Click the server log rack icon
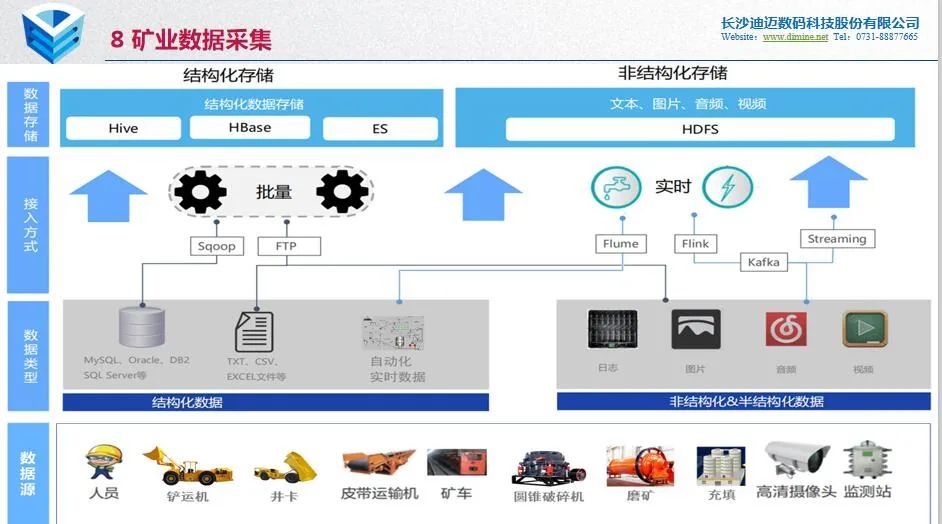Viewport: 942px width, 524px height. (612, 330)
